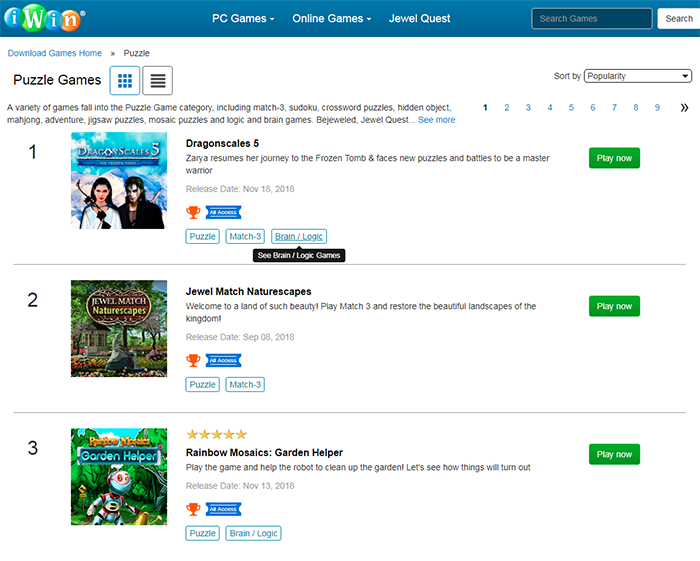Click the All Access badge for Rainbow Mosaics
This screenshot has width=700, height=561.
[x=223, y=509]
